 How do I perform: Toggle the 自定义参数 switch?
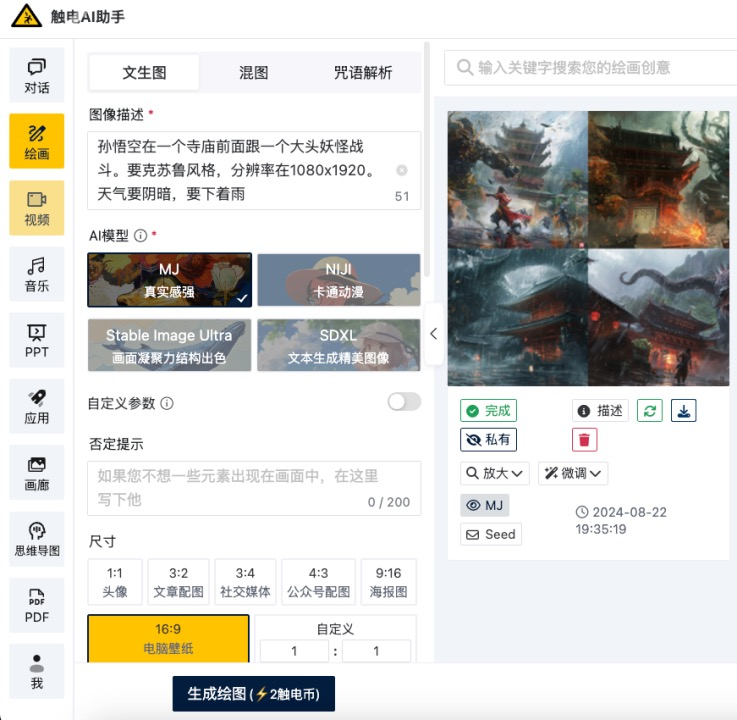[x=404, y=402]
